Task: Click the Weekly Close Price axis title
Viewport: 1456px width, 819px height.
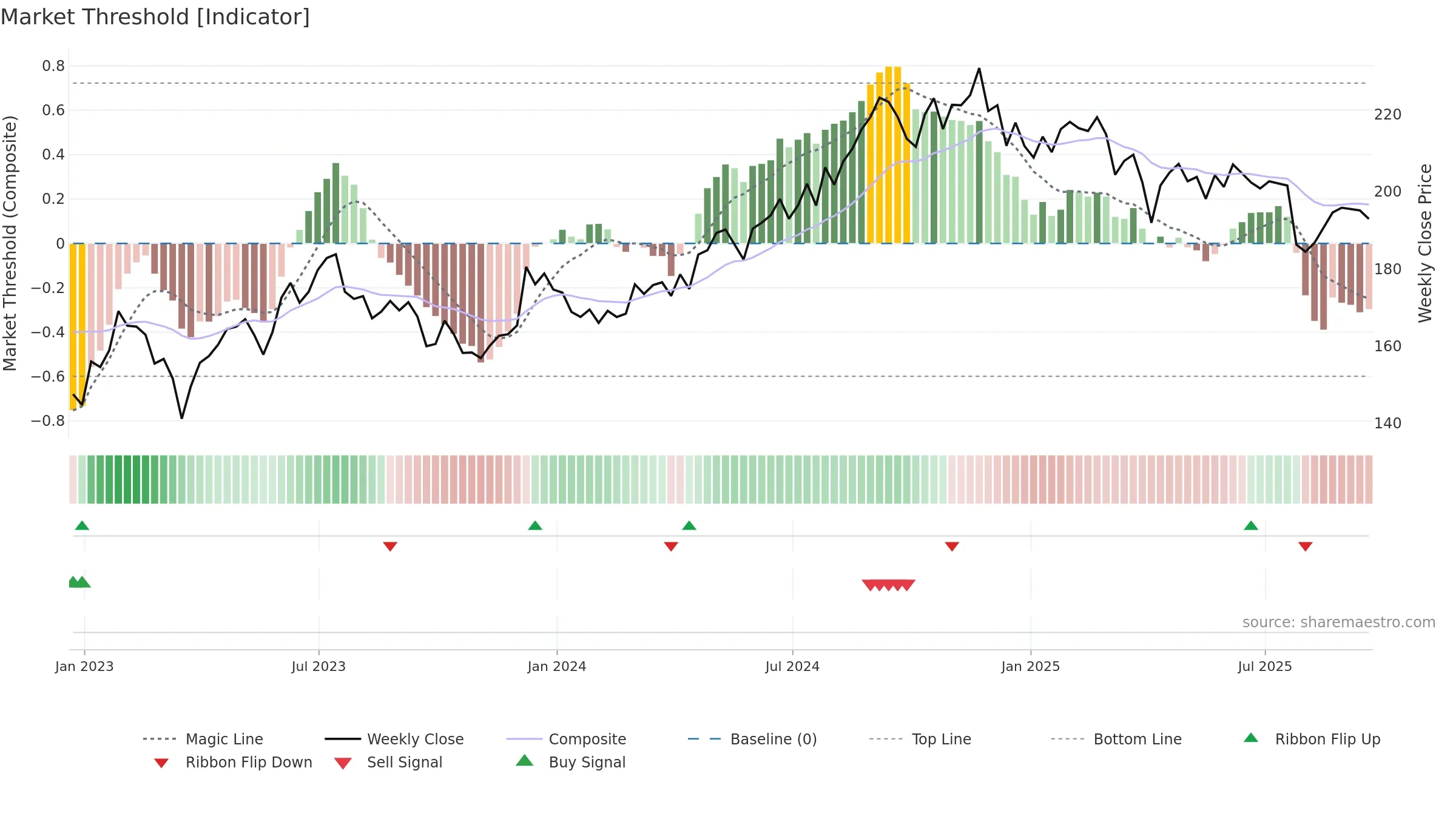Action: click(x=1425, y=243)
